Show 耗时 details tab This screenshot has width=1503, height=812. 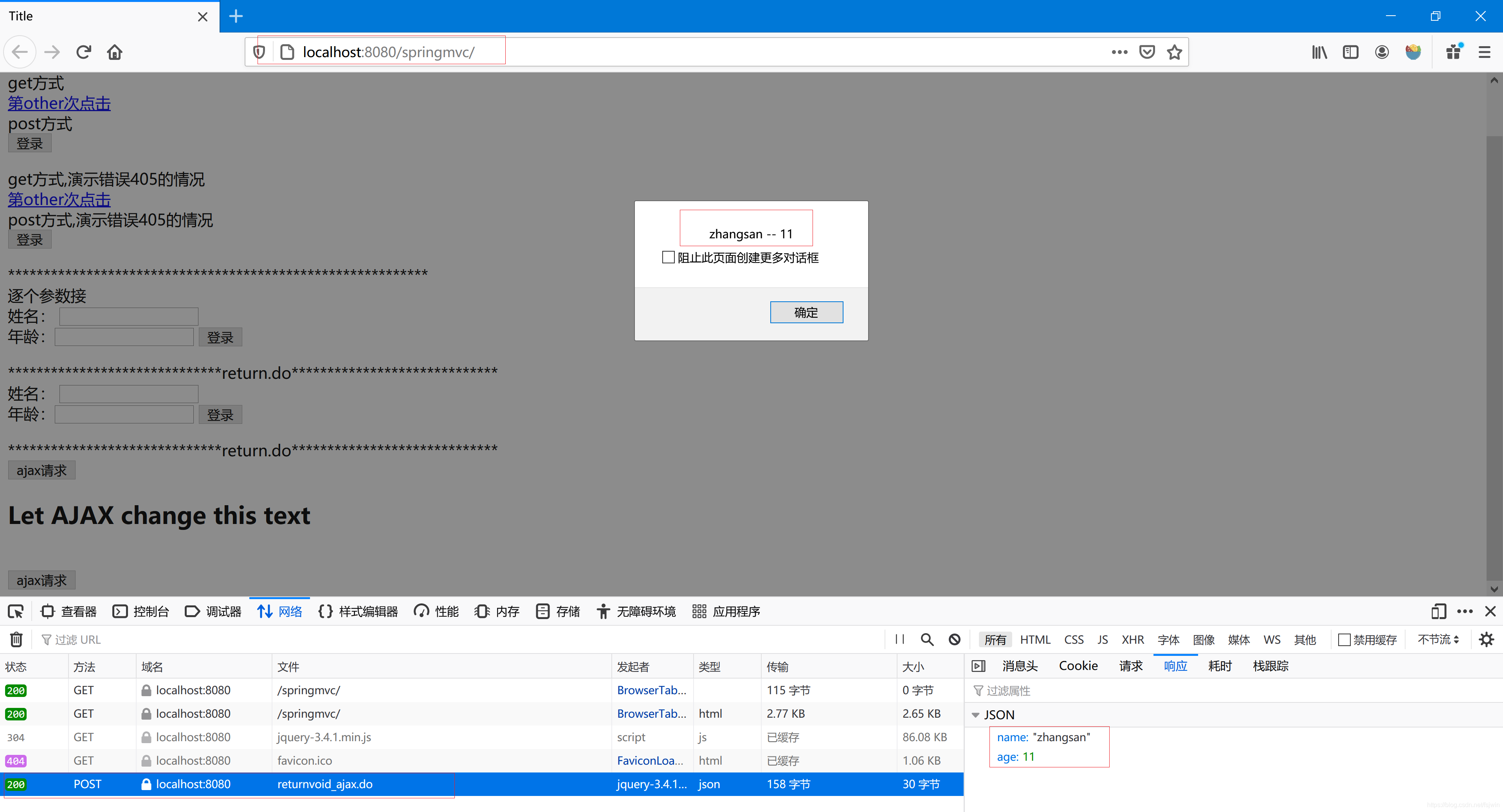[1220, 666]
